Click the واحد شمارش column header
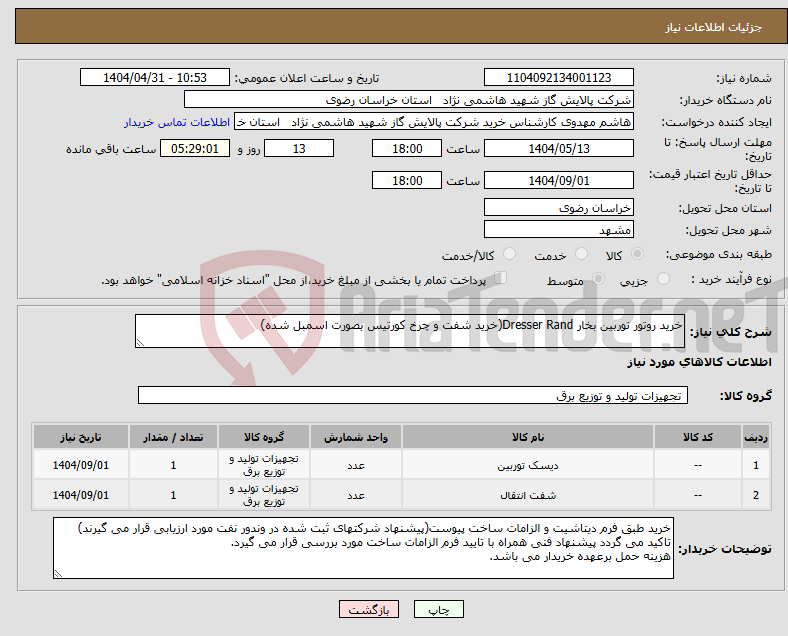This screenshot has width=788, height=636. [x=356, y=437]
